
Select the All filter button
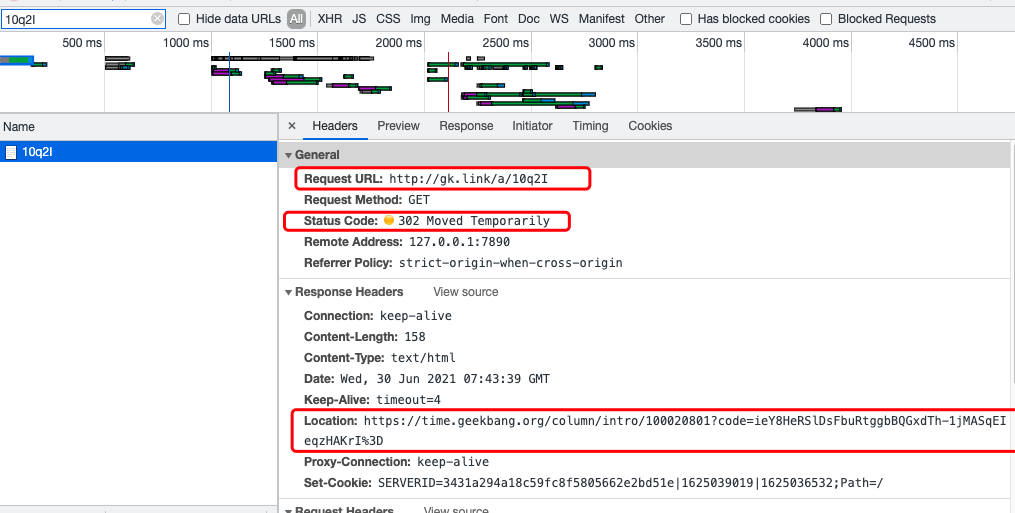click(297, 19)
